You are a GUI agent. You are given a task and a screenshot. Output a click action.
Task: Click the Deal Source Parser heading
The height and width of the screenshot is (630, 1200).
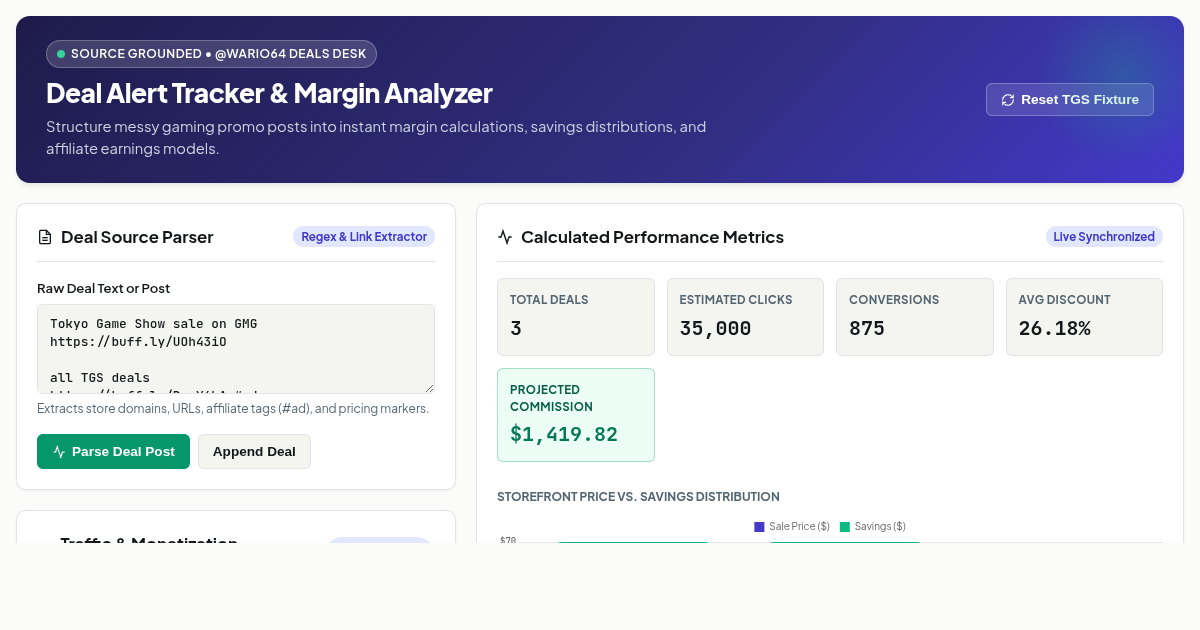point(137,237)
